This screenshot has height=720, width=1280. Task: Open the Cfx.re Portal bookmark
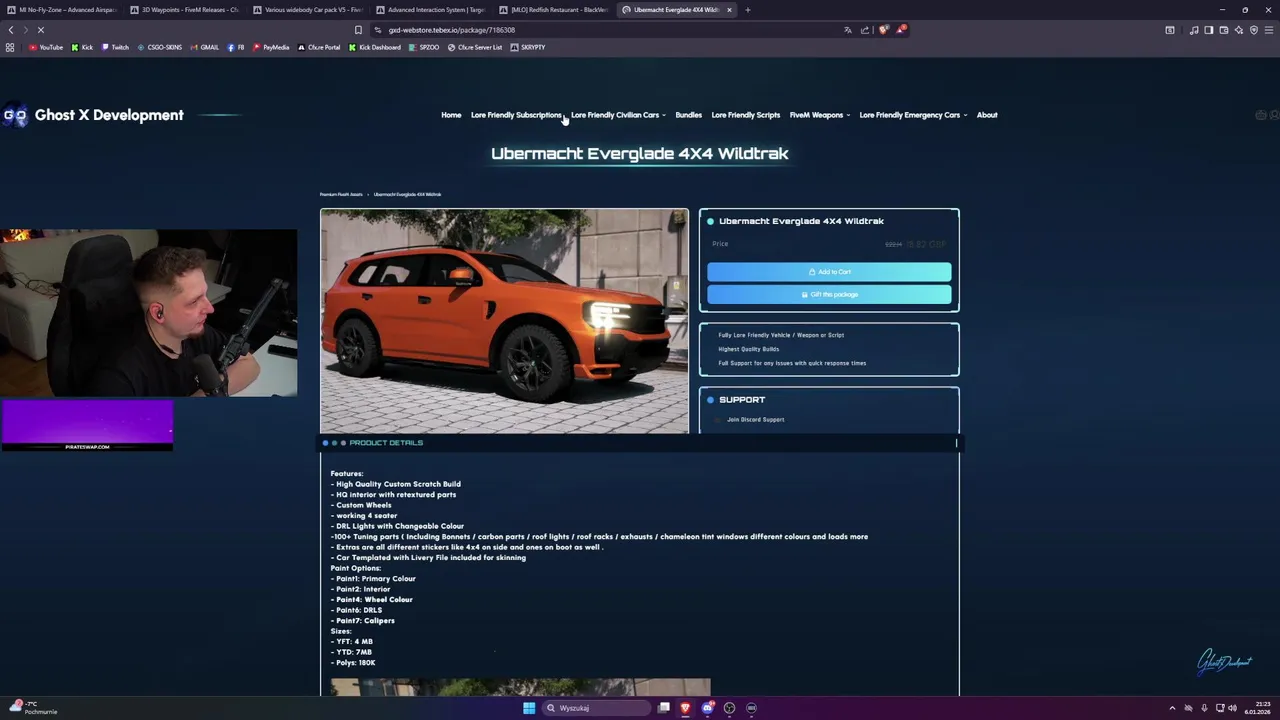[319, 47]
